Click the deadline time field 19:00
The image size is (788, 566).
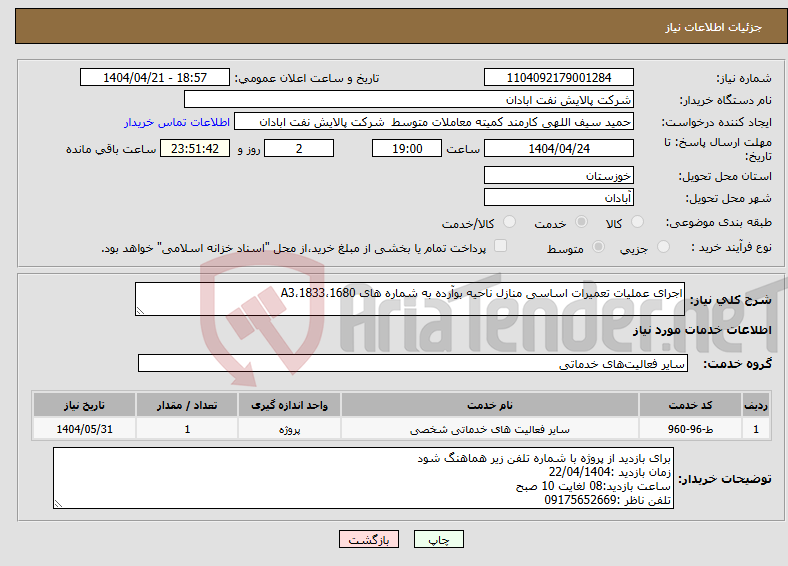click(x=407, y=148)
